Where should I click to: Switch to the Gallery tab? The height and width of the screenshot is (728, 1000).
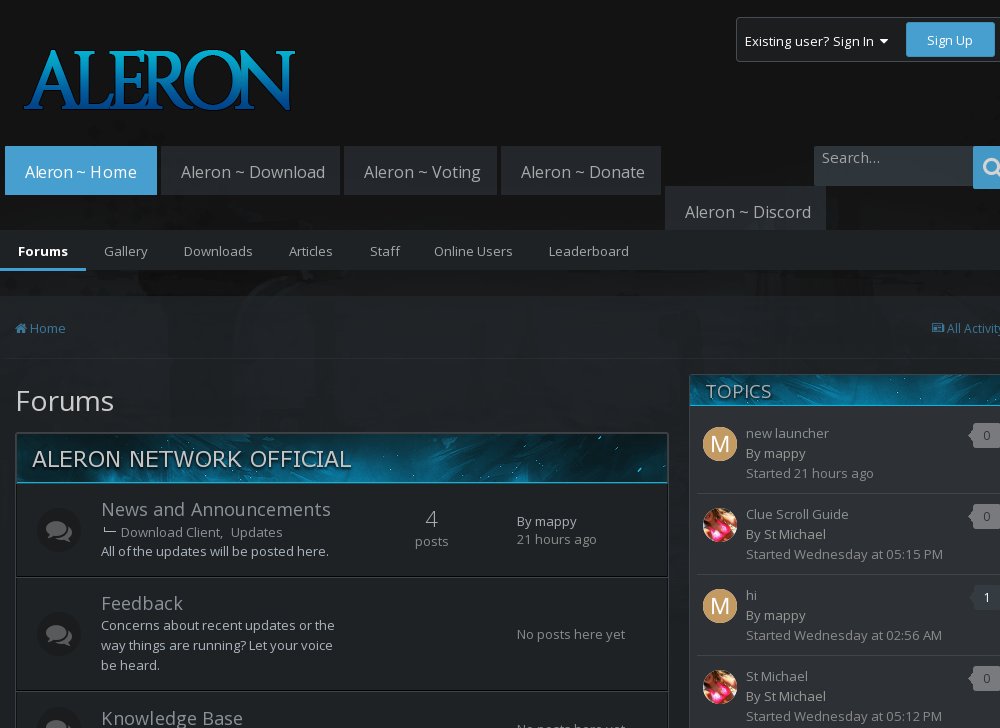coord(125,251)
